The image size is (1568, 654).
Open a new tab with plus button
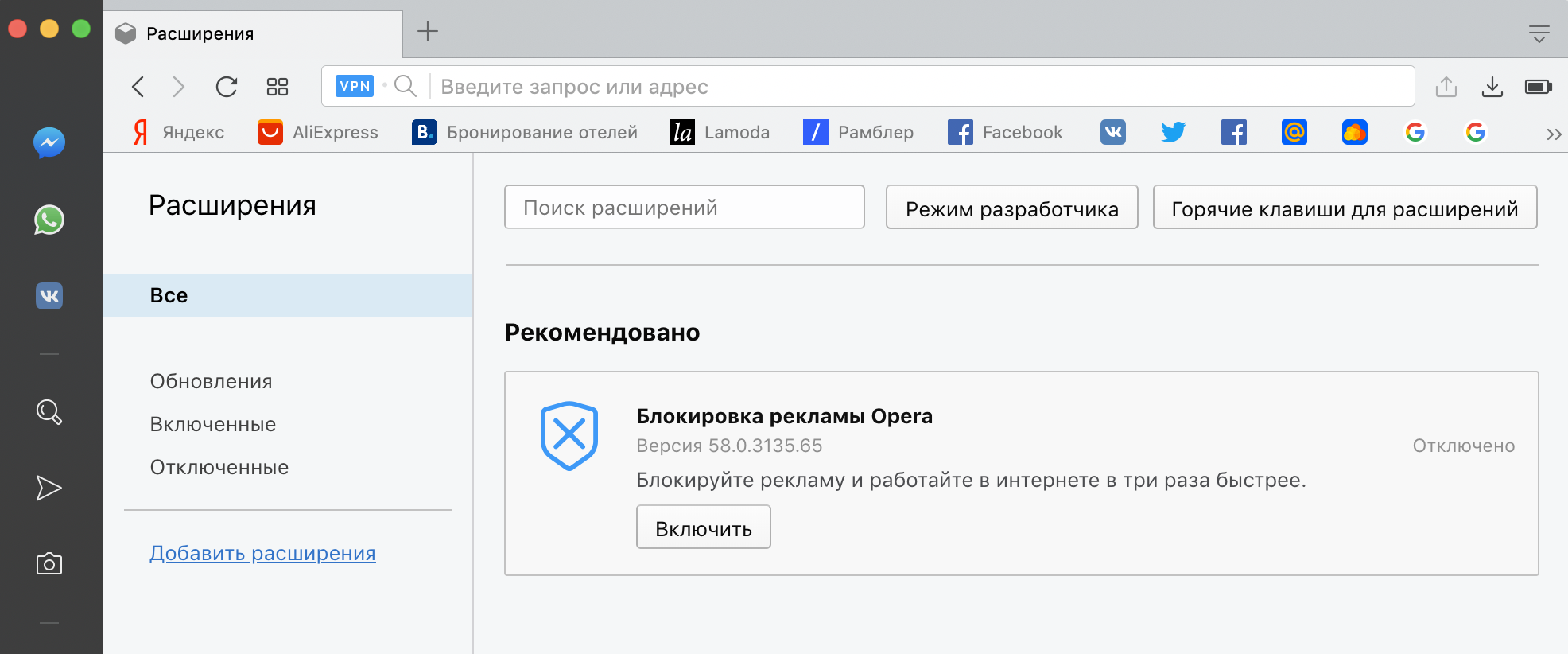[428, 32]
